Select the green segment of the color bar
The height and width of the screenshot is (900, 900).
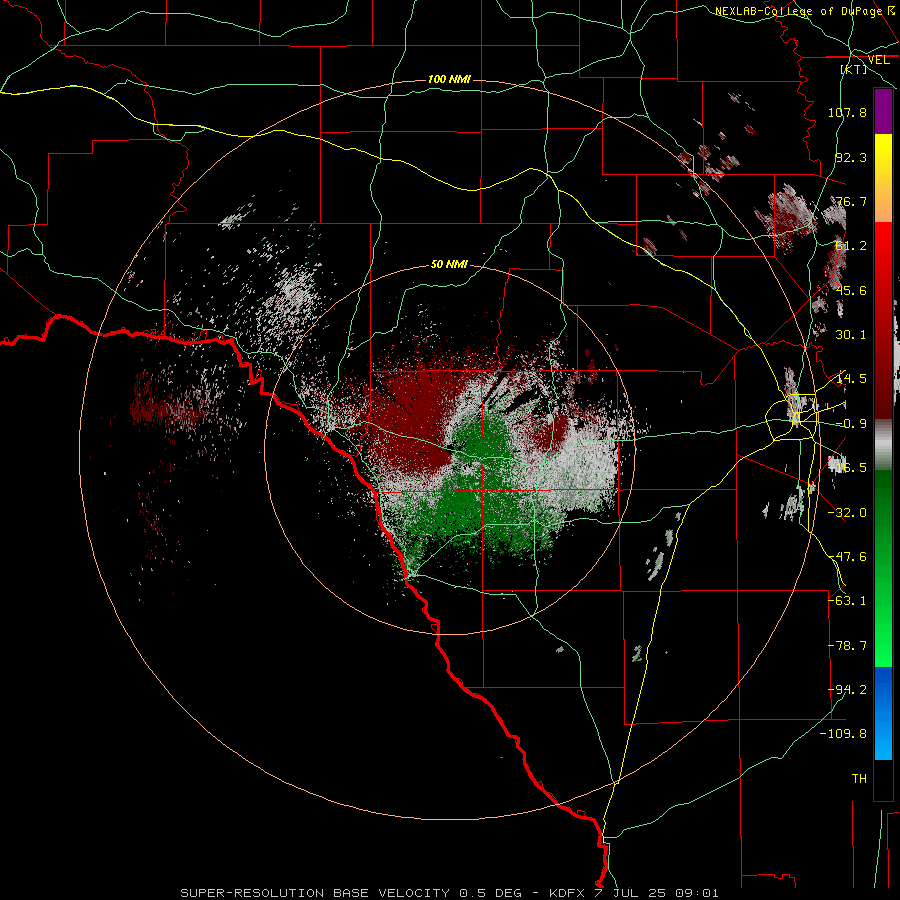coord(883,568)
